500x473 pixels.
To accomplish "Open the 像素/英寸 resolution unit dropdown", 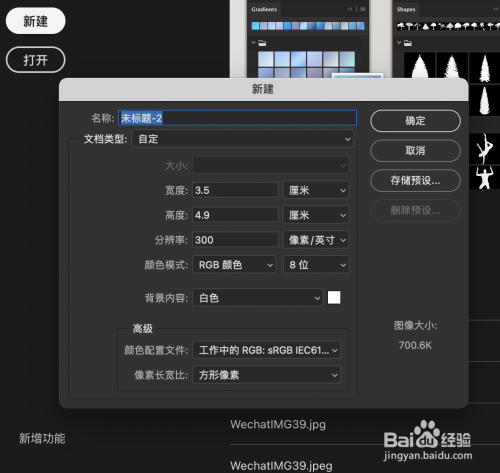I will tap(316, 240).
